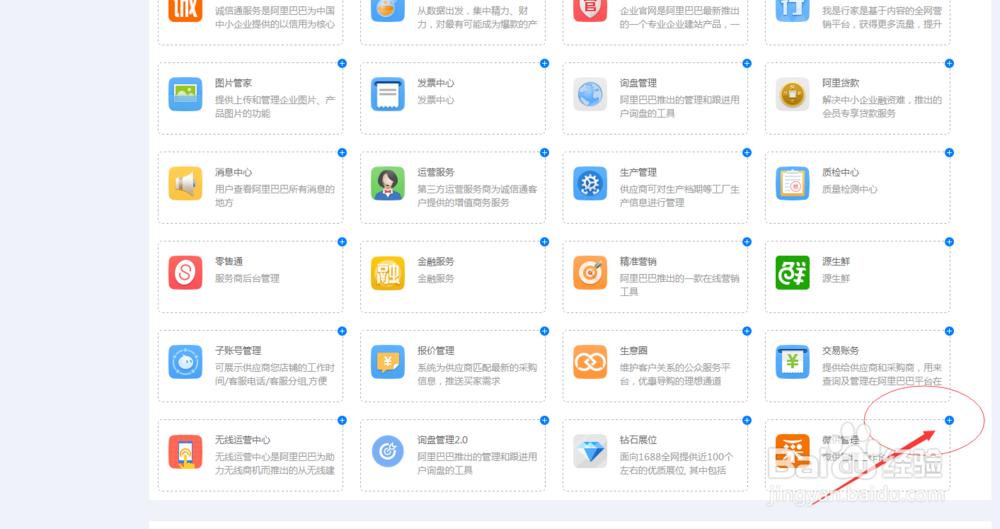
Task: Click the plus on the 询盘管理 card
Action: coord(747,63)
